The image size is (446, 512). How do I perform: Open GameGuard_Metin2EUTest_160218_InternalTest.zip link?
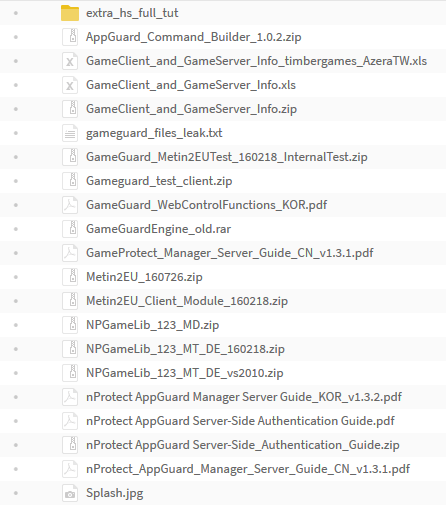tap(227, 157)
